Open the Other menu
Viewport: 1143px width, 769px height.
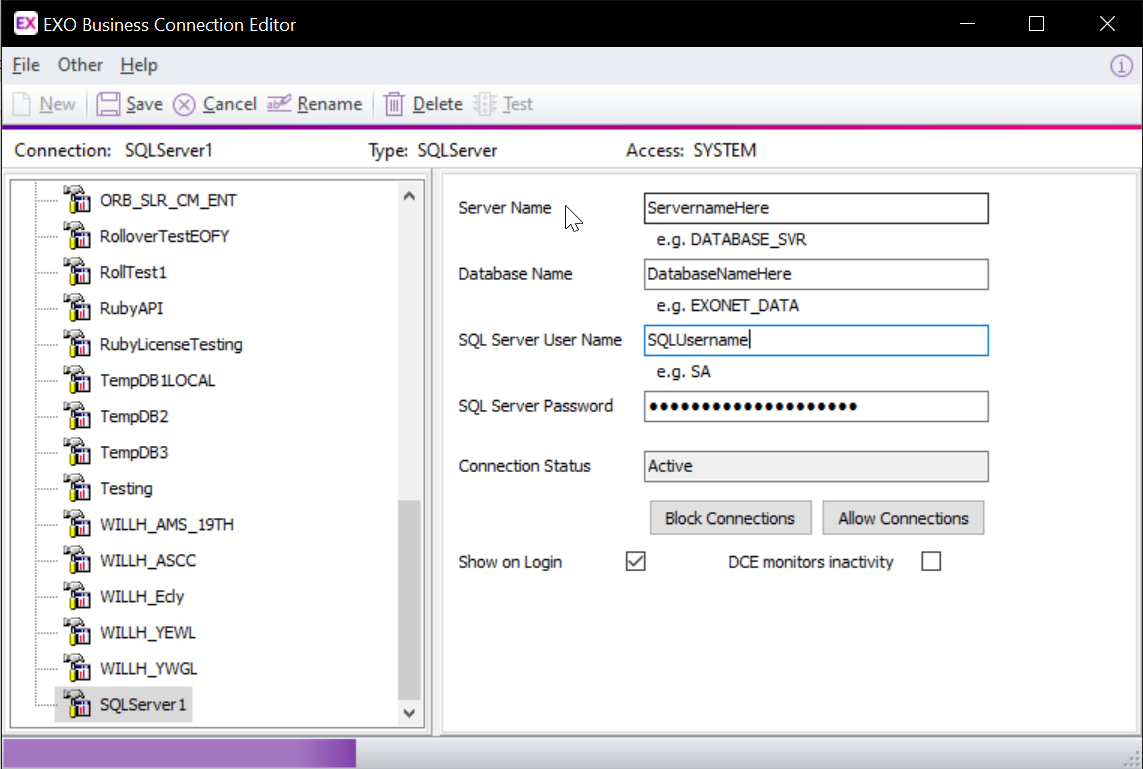pos(80,65)
